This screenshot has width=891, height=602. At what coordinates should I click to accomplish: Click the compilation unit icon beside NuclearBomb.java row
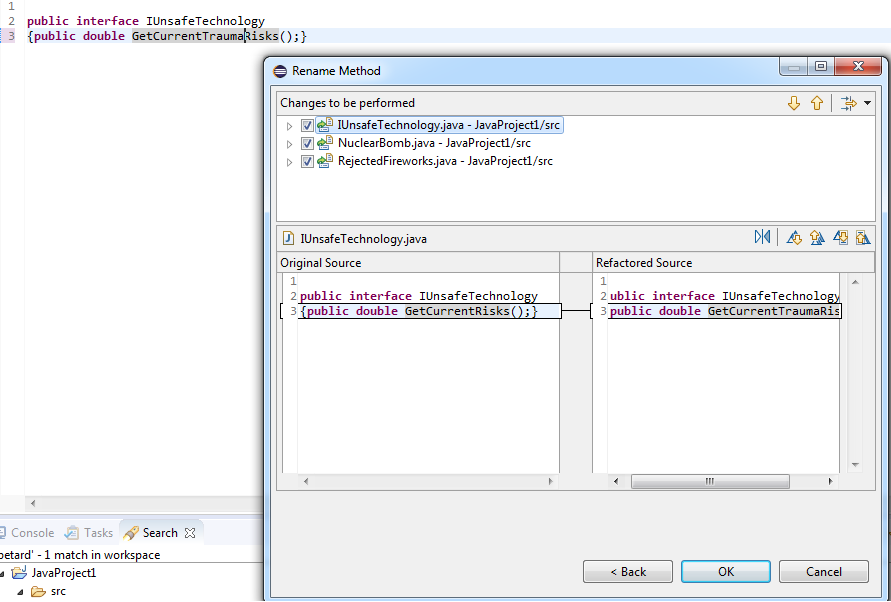(325, 143)
